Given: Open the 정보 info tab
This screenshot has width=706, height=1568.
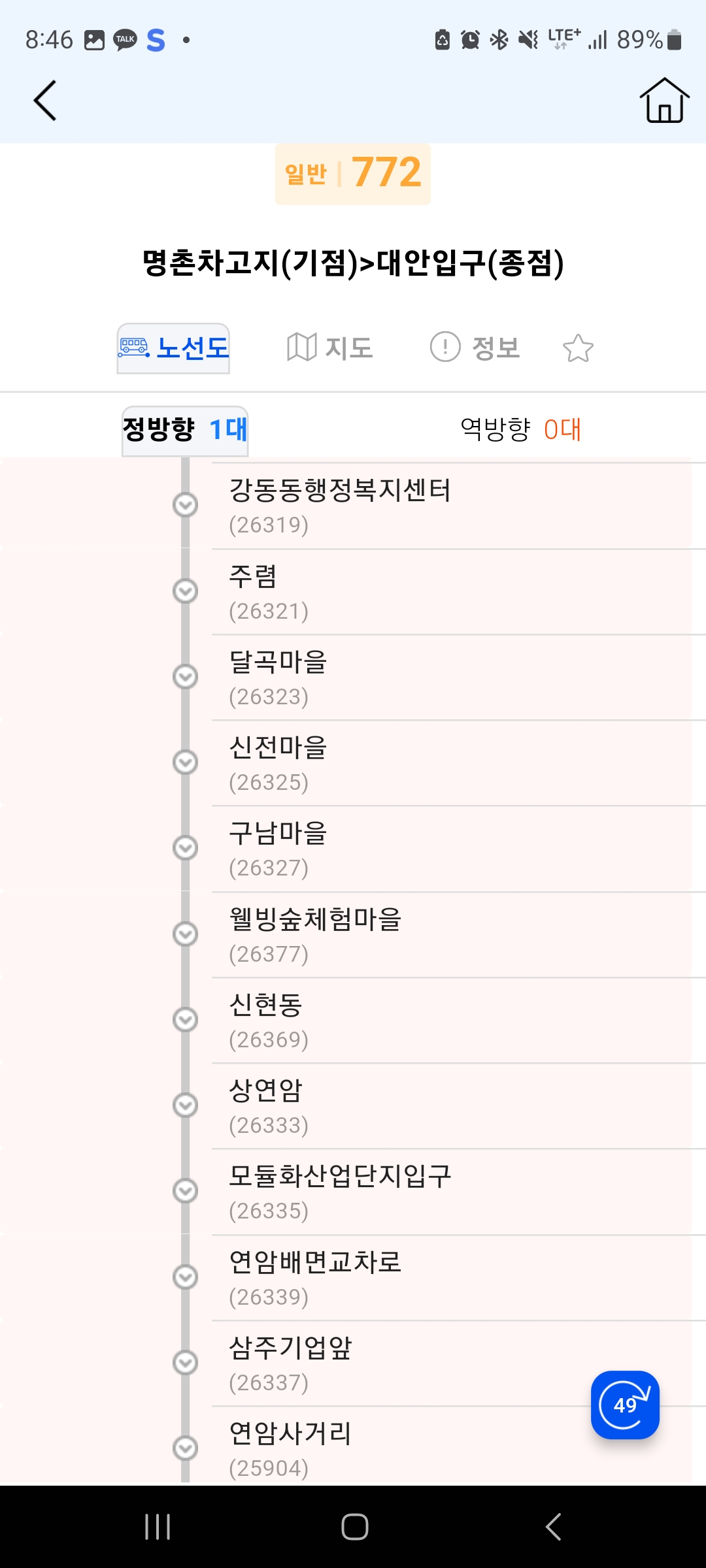Looking at the screenshot, I should pyautogui.click(x=475, y=348).
